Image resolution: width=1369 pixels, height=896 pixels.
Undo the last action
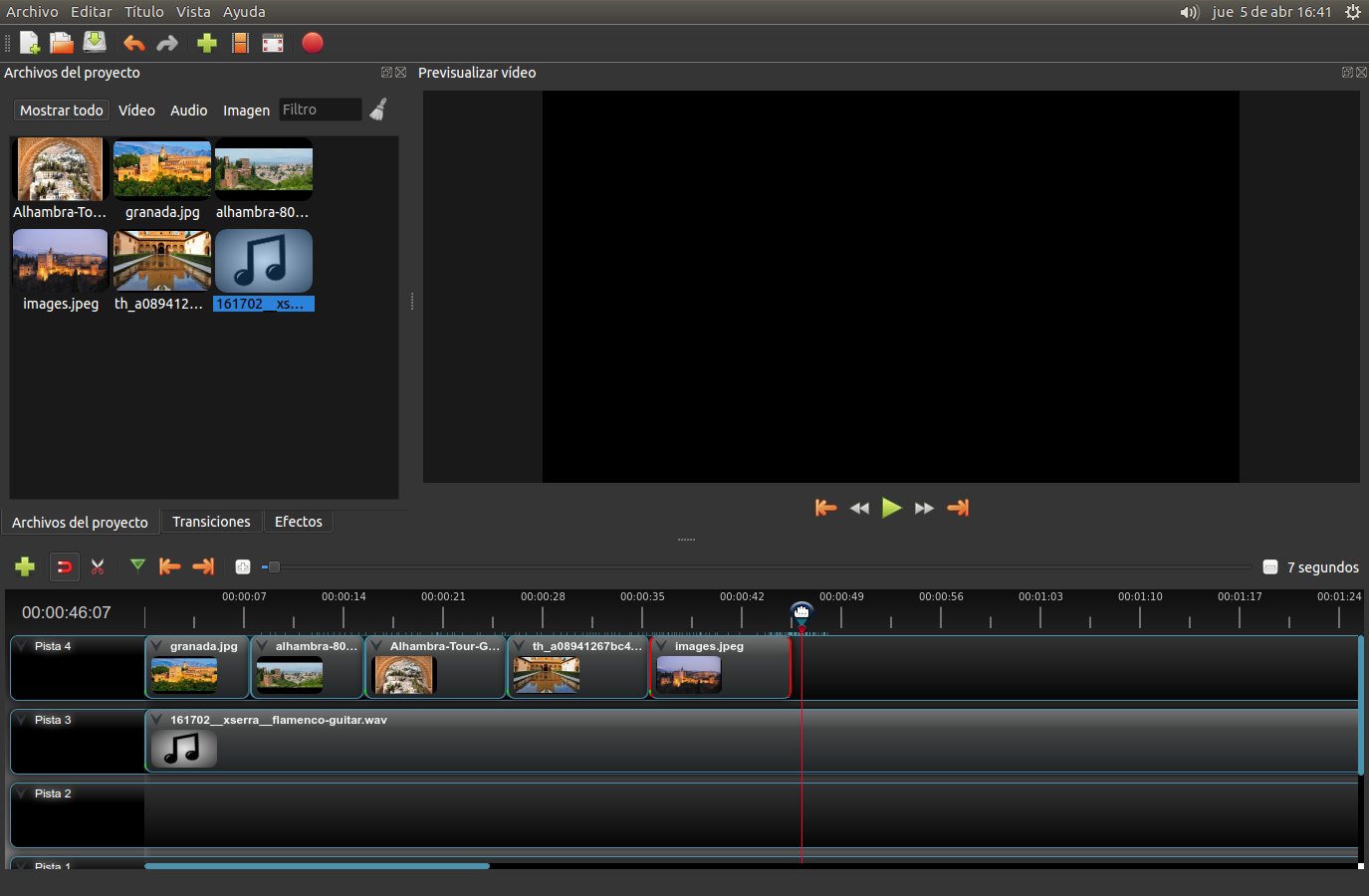tap(134, 43)
